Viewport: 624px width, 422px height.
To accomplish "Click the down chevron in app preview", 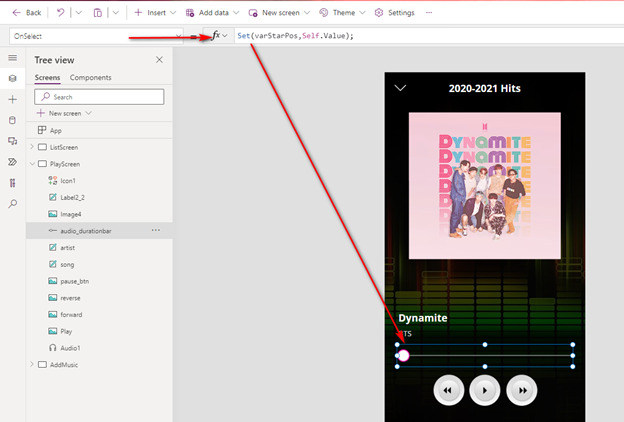I will click(400, 88).
